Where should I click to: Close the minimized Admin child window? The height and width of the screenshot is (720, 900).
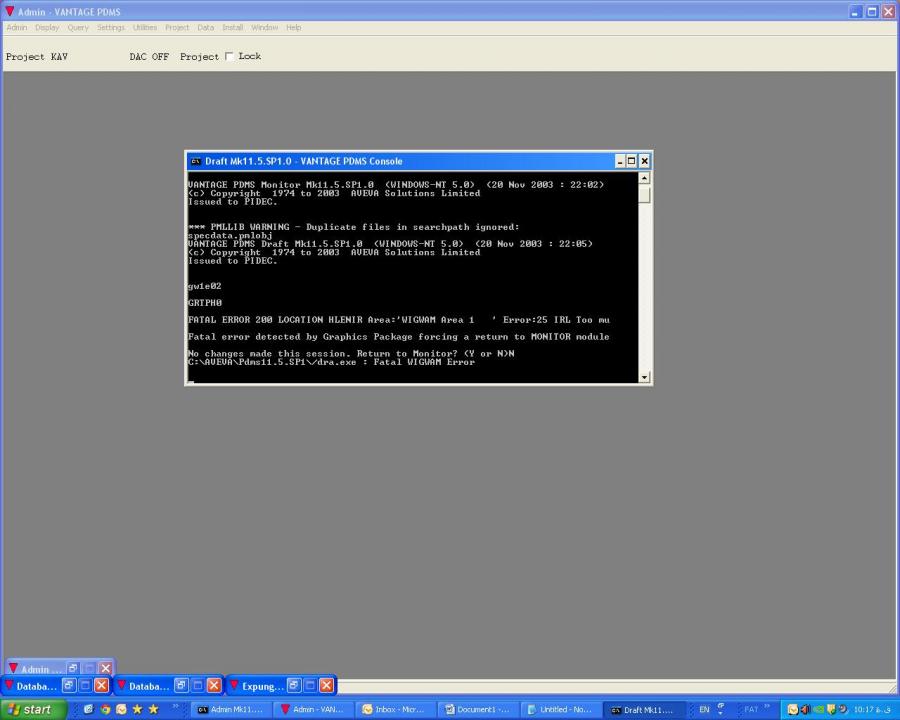coord(106,668)
